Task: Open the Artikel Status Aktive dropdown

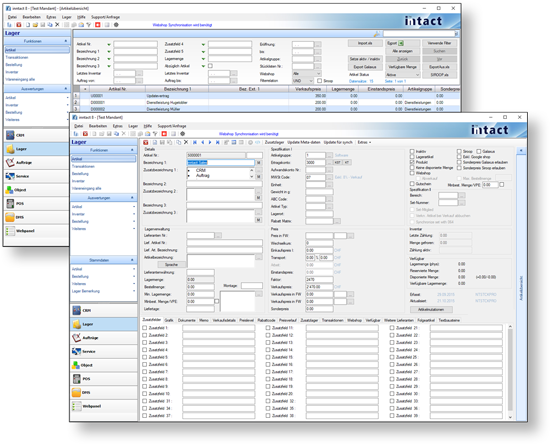Action: click(402, 75)
